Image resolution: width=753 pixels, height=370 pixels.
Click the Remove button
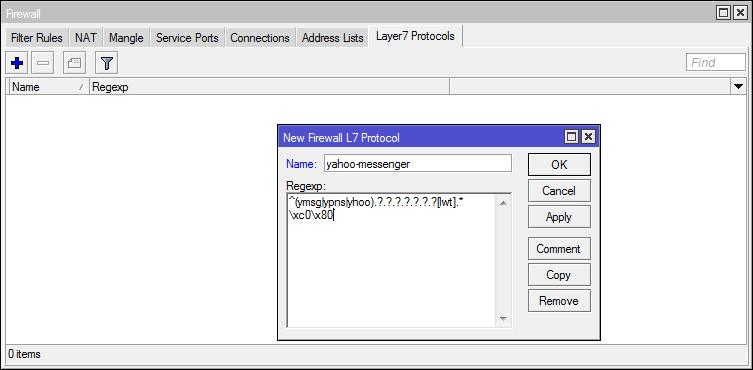[559, 301]
